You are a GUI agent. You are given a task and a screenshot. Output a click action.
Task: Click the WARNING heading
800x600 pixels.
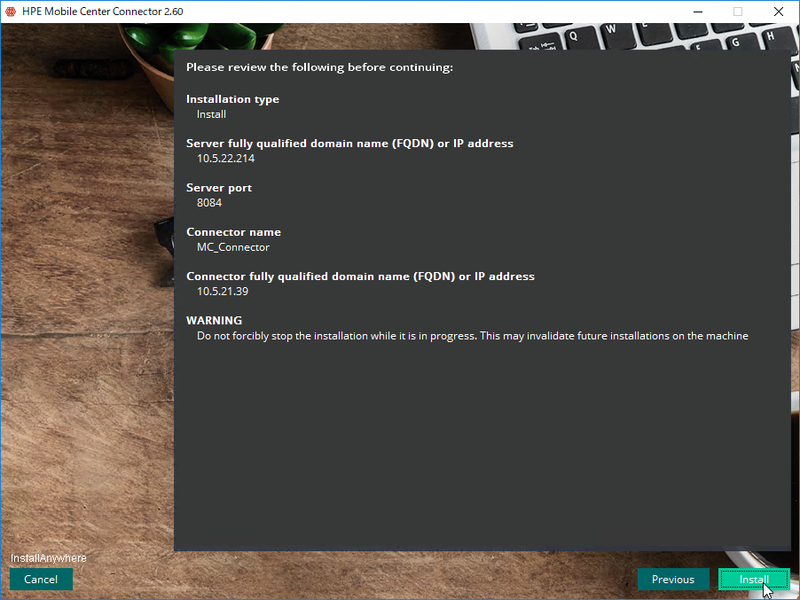tap(214, 320)
